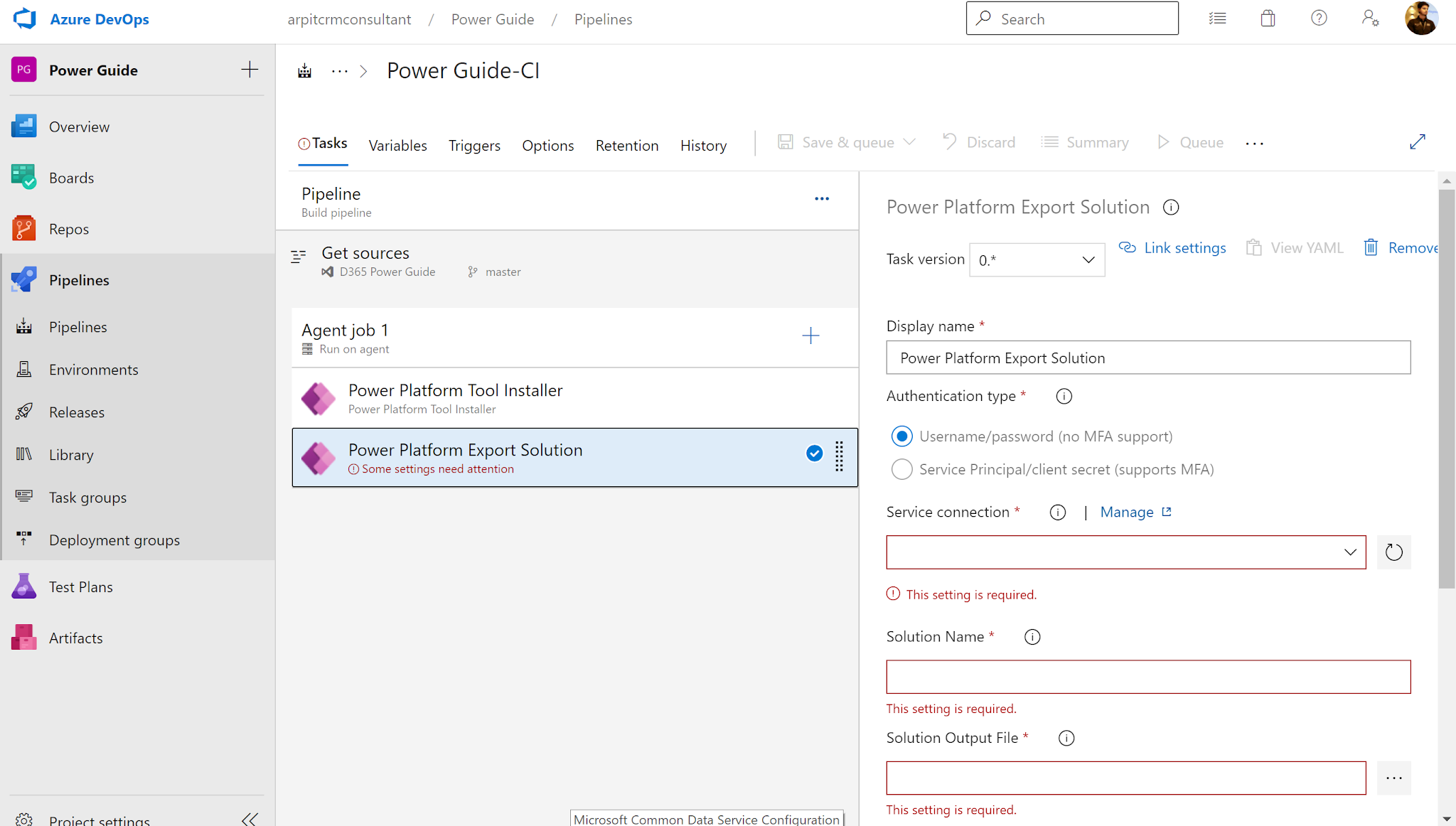Image resolution: width=1456 pixels, height=826 pixels.
Task: Open the Releases section
Action: 76,412
